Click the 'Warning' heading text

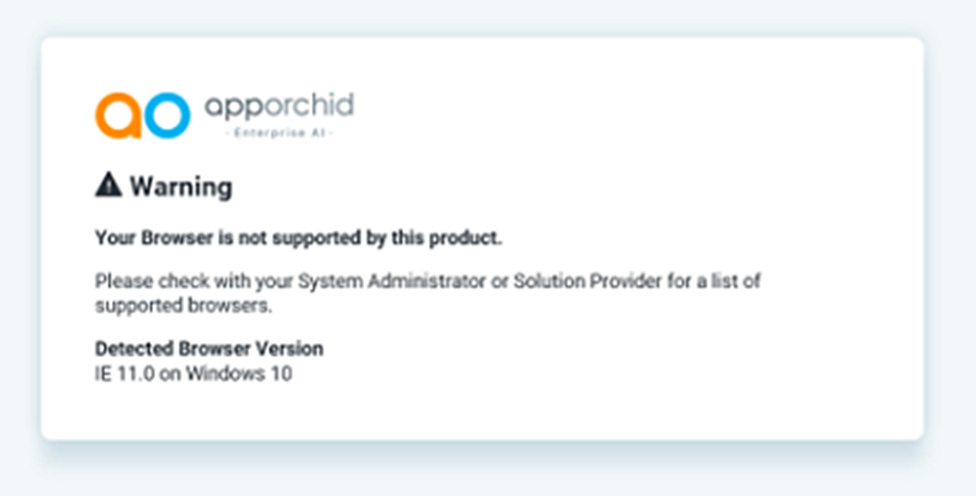pyautogui.click(x=180, y=186)
